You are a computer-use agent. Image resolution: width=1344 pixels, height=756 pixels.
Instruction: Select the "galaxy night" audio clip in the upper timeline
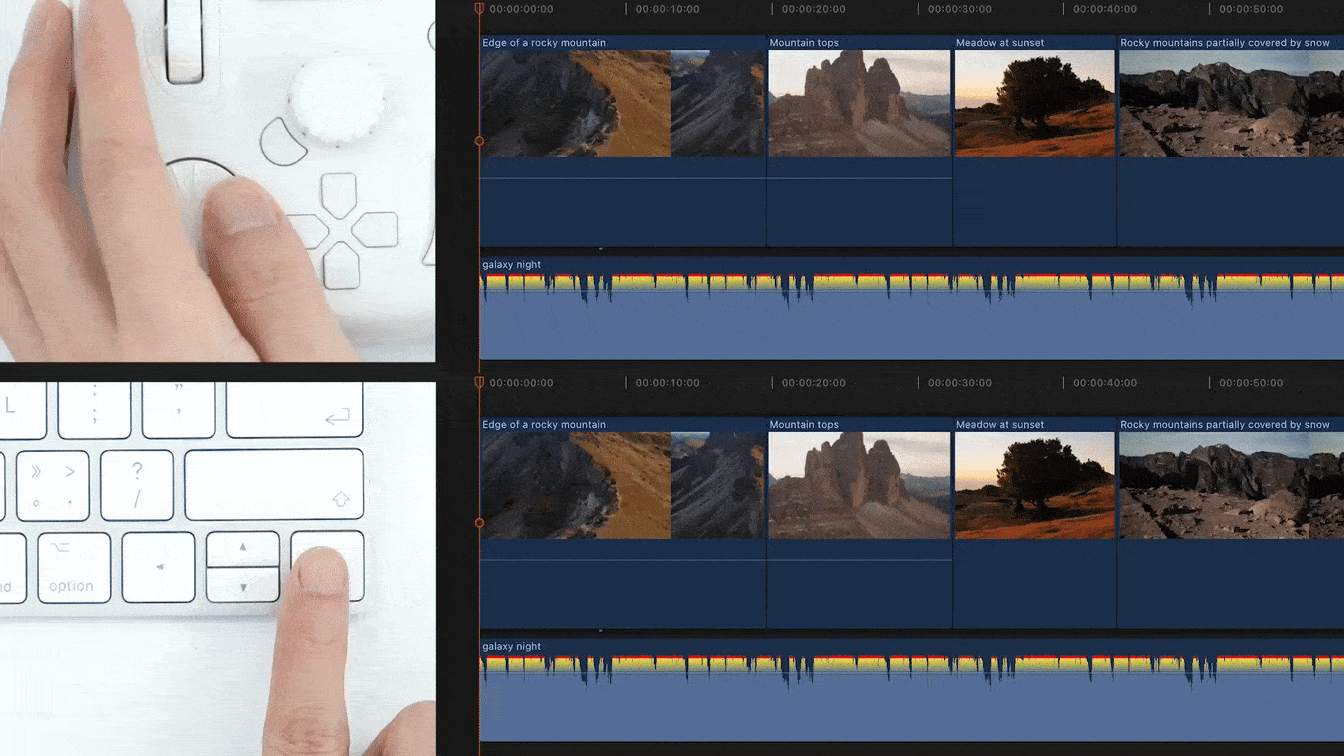click(912, 308)
